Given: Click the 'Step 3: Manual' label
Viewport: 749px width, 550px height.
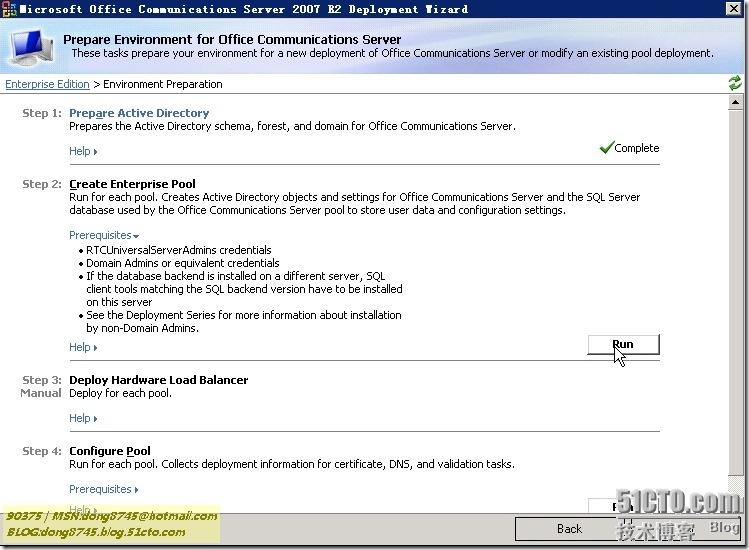Looking at the screenshot, I should (x=41, y=386).
